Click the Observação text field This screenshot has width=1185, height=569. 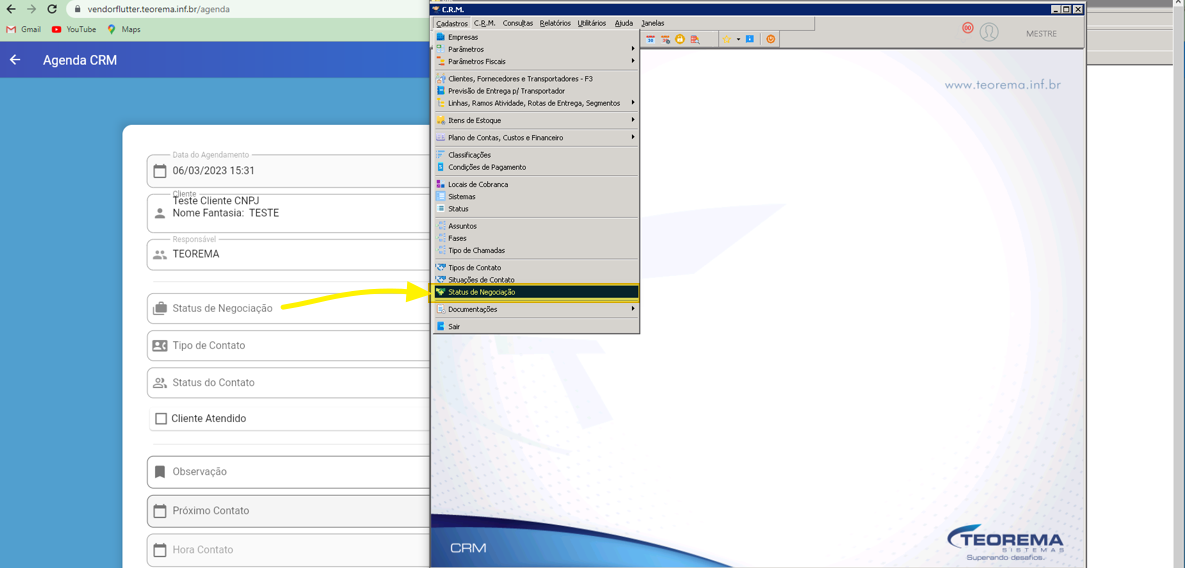[x=289, y=472]
